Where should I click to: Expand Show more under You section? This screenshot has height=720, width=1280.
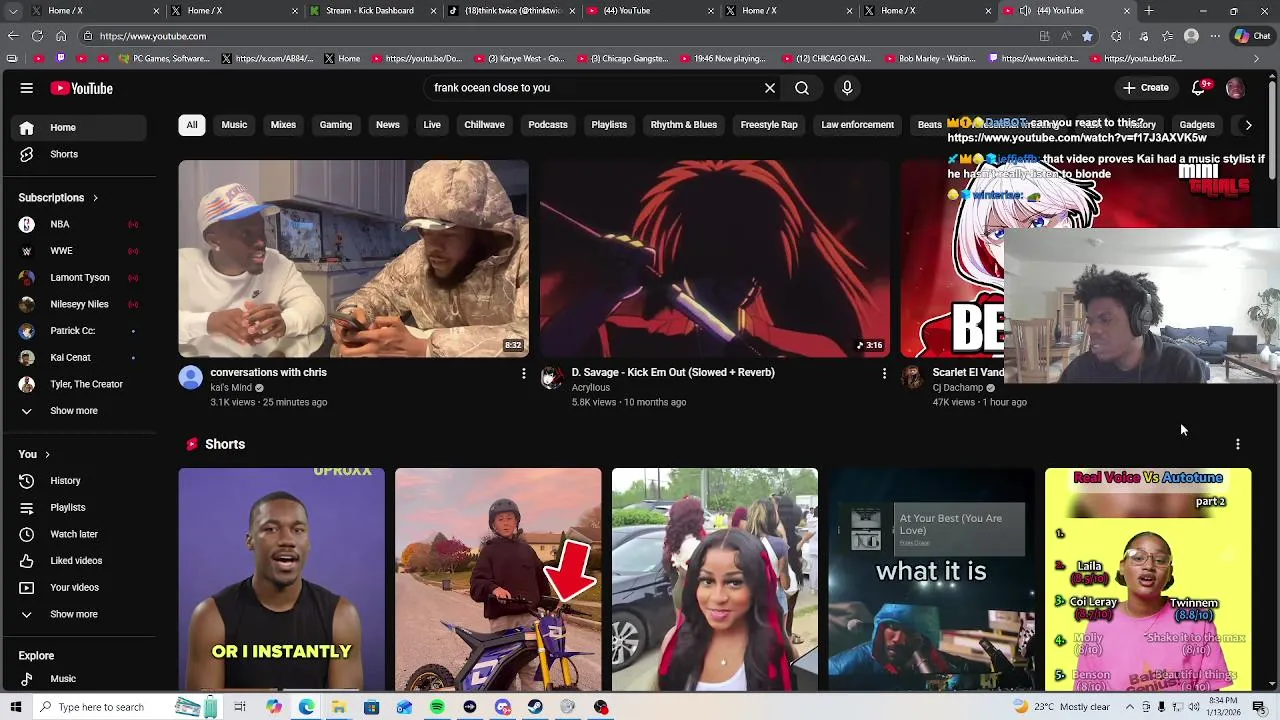point(79,614)
